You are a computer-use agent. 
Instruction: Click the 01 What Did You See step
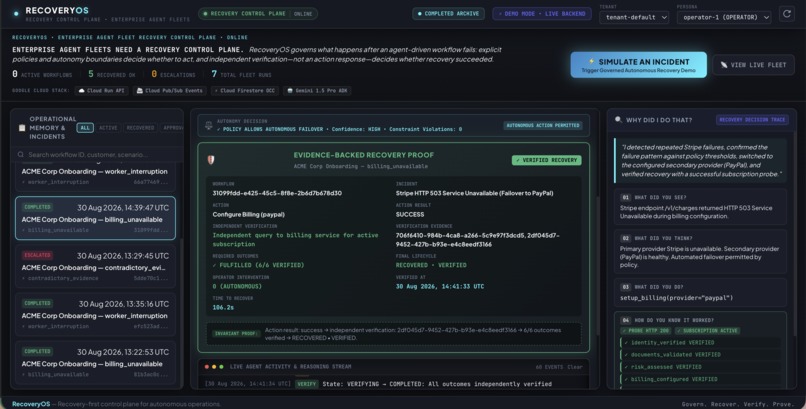[700, 206]
